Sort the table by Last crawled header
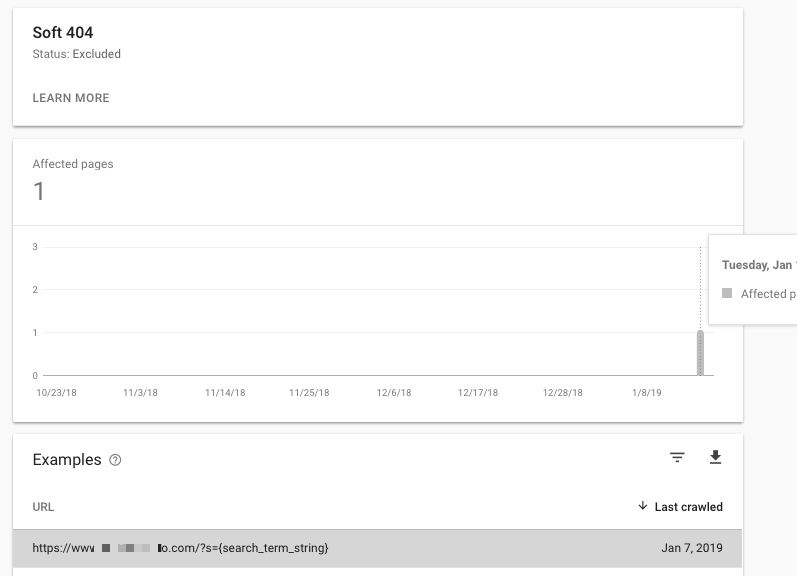Viewport: 797px width, 576px height. point(688,507)
